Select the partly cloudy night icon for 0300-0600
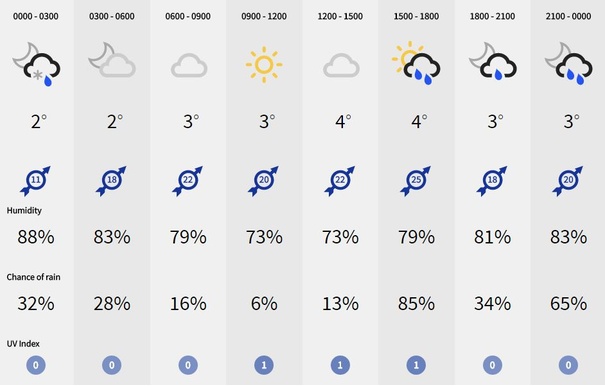The height and width of the screenshot is (386, 605). (112, 60)
